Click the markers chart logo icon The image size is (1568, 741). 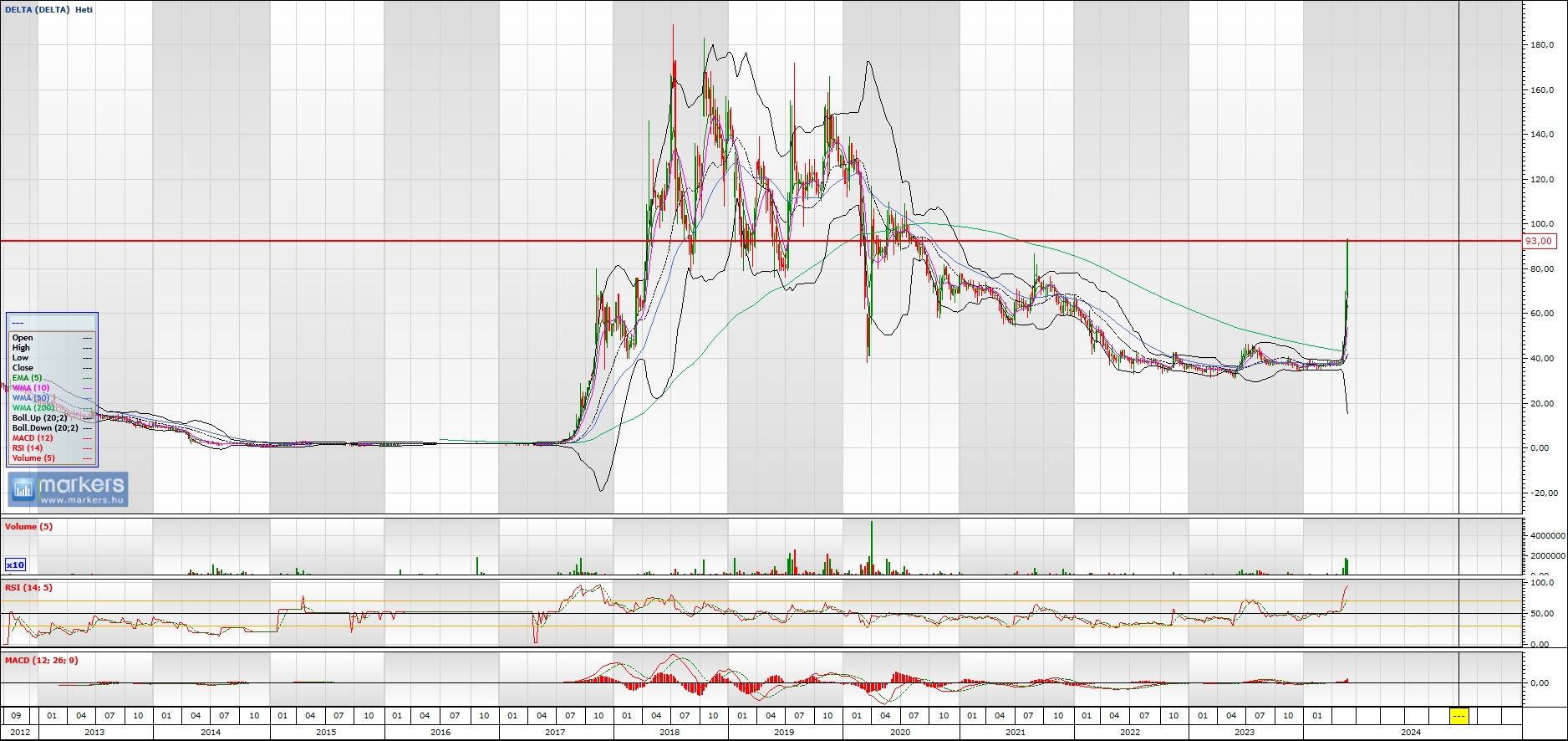pyautogui.click(x=23, y=489)
